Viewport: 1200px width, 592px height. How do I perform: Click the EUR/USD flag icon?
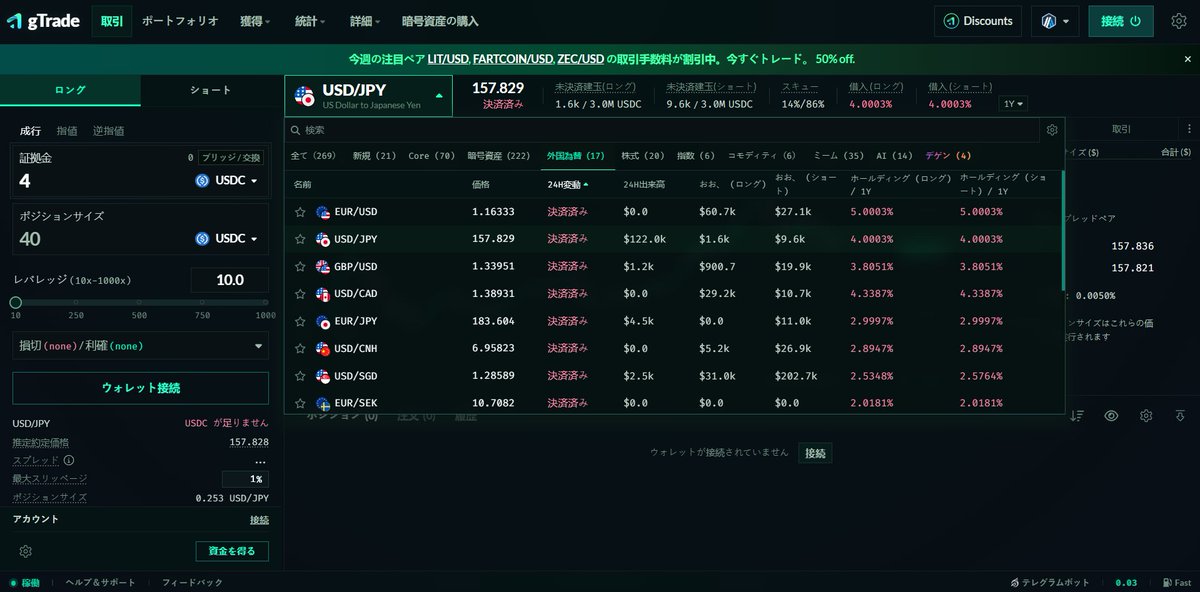point(322,212)
